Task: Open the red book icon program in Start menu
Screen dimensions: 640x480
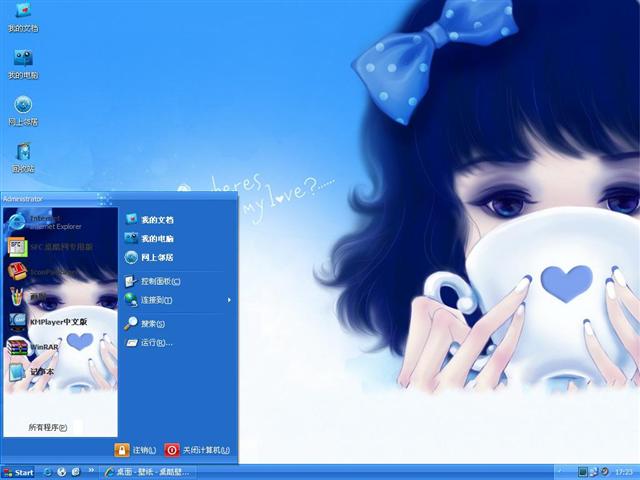Action: (x=41, y=271)
